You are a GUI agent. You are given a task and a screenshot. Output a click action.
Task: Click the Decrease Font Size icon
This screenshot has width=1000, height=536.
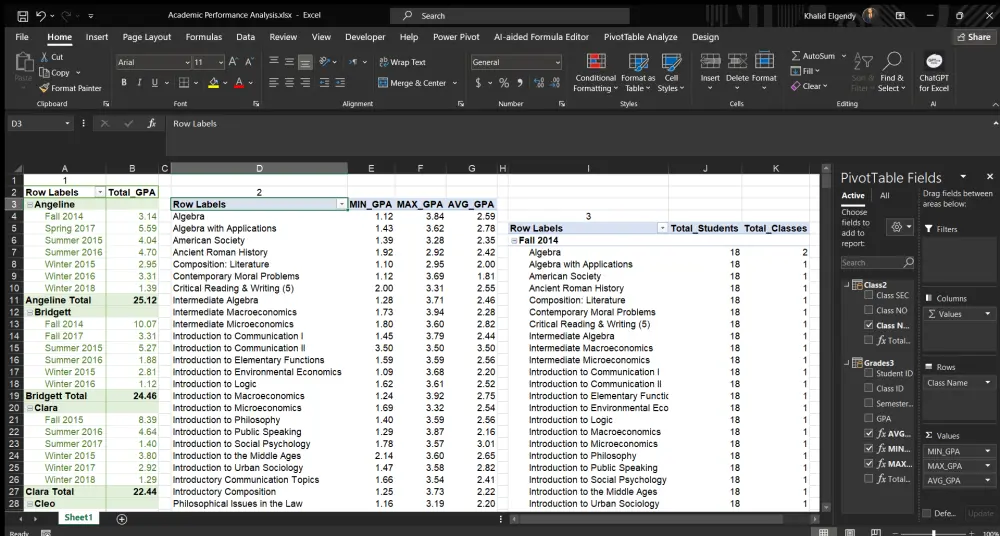tap(247, 62)
